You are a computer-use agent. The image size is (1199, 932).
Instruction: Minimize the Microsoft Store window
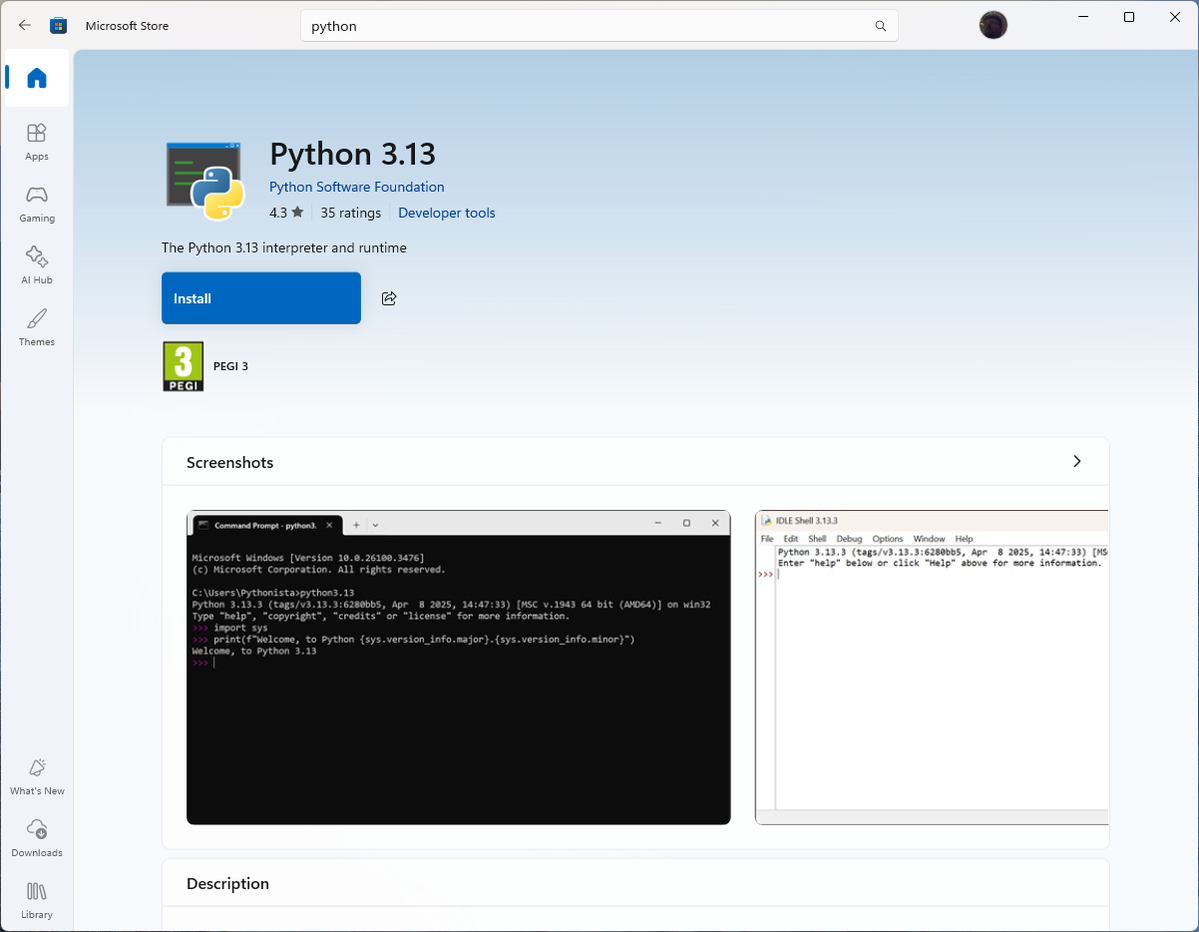coord(1083,17)
